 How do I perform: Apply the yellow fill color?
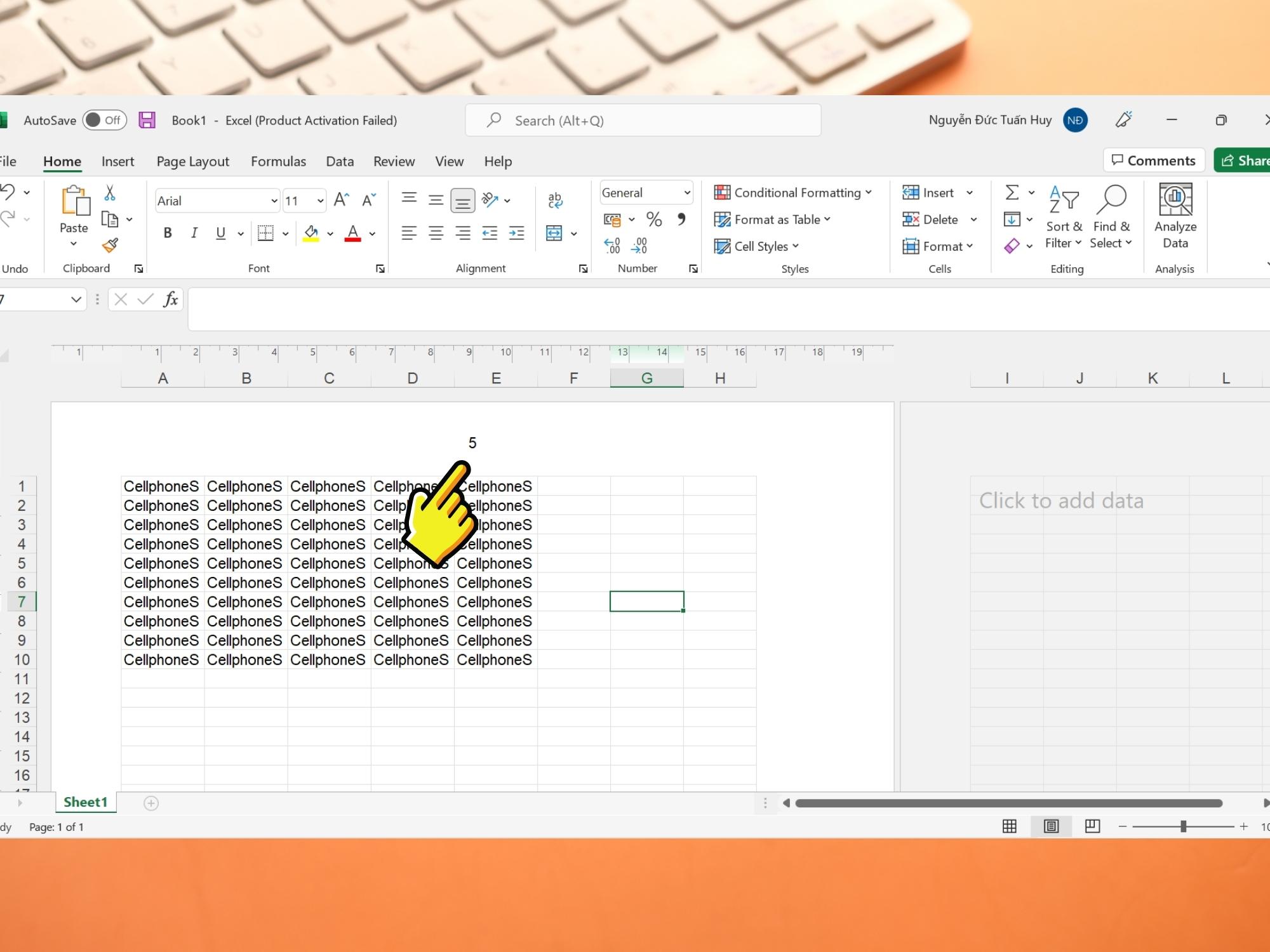coord(311,233)
